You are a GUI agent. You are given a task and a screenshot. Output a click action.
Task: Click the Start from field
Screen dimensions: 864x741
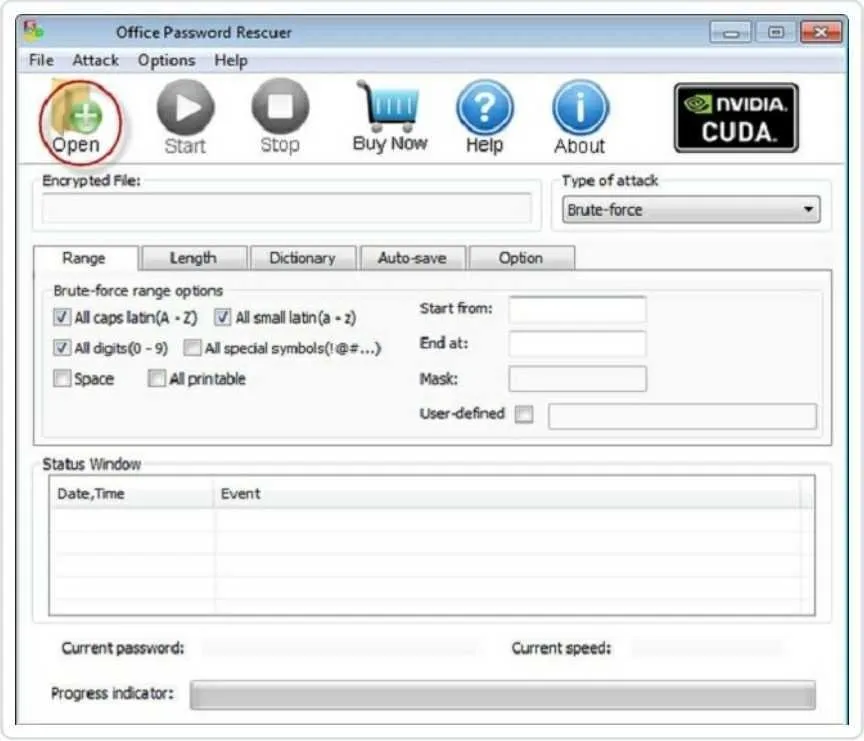point(577,310)
